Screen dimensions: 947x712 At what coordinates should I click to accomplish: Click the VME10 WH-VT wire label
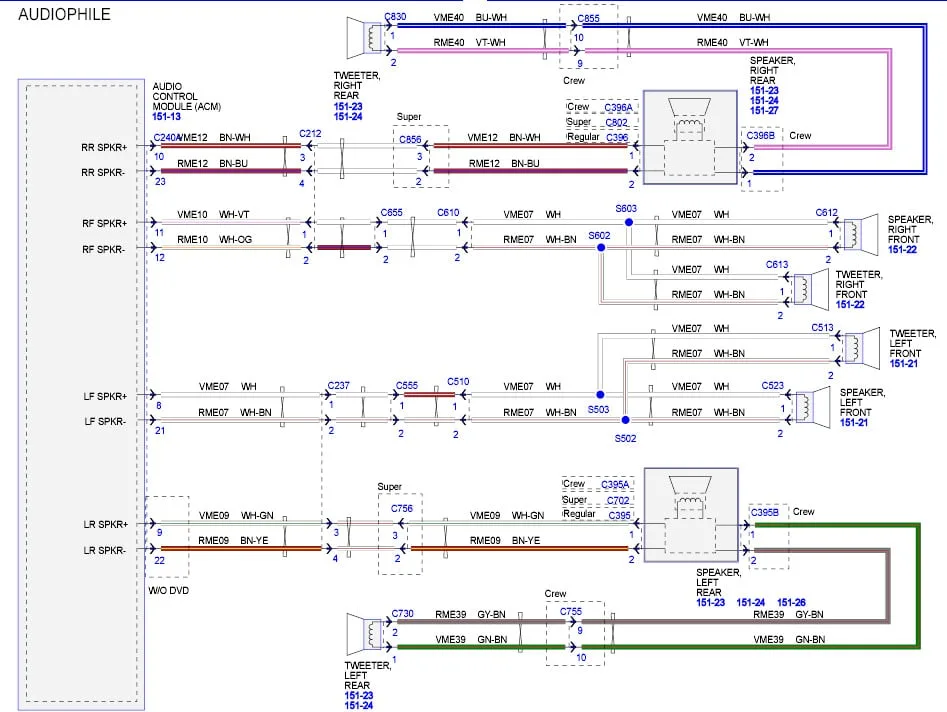point(213,214)
